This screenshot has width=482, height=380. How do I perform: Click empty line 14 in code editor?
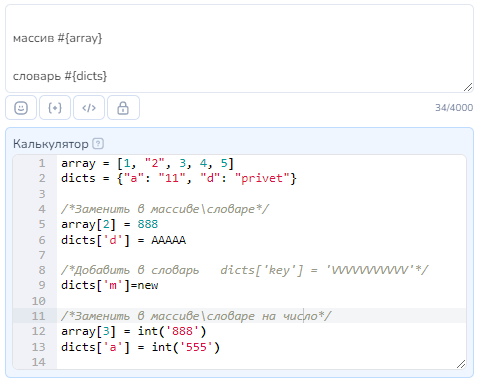point(261,362)
